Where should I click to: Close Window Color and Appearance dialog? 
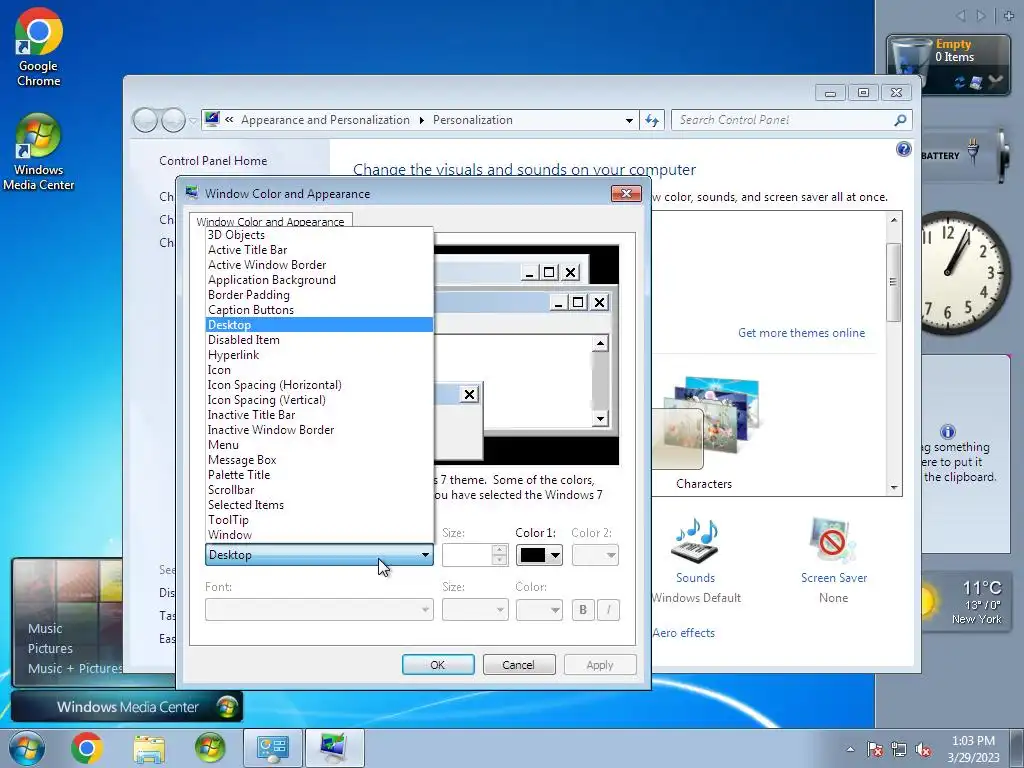[626, 193]
